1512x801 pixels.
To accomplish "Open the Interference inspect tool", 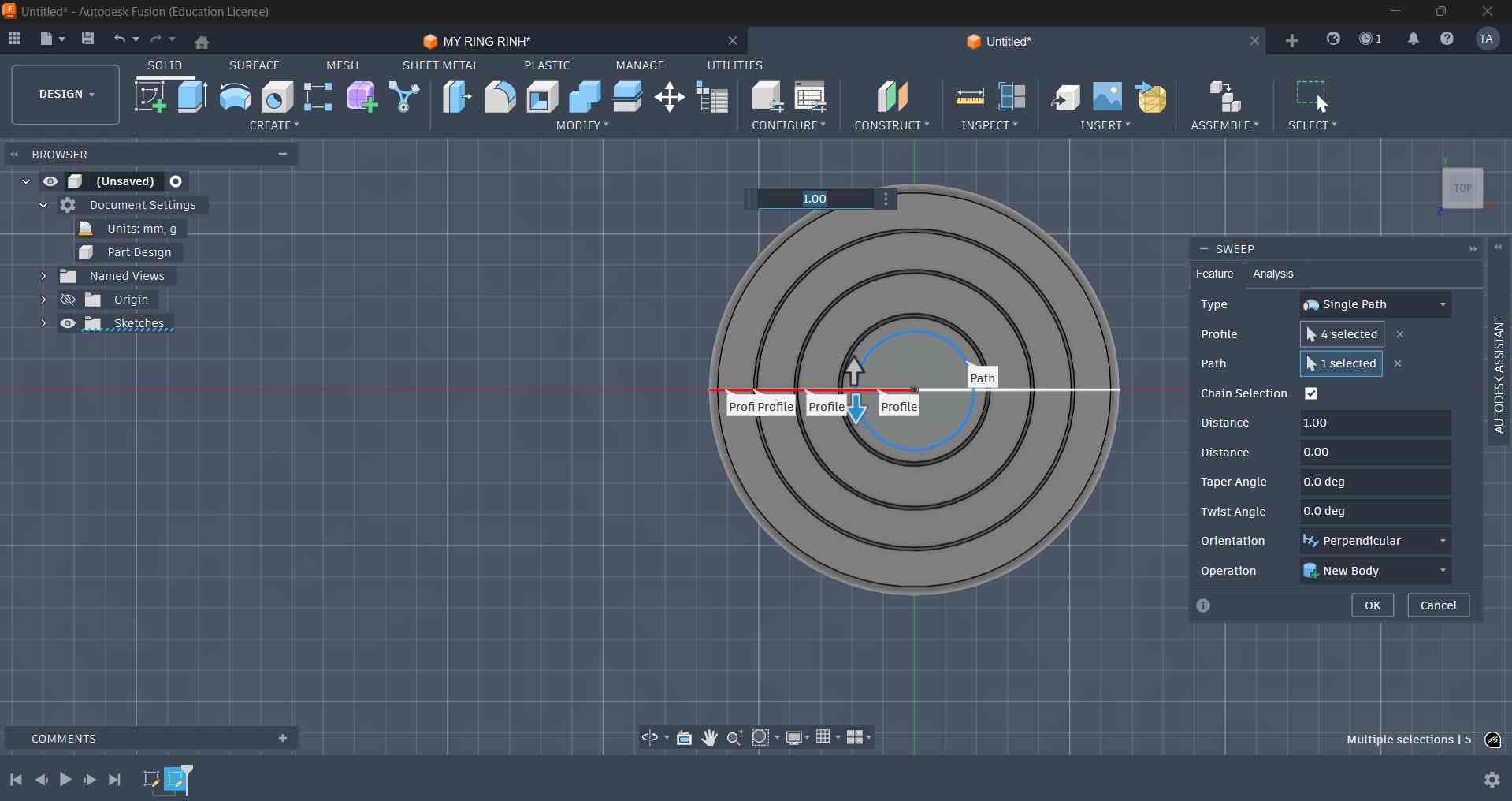I will point(1012,97).
